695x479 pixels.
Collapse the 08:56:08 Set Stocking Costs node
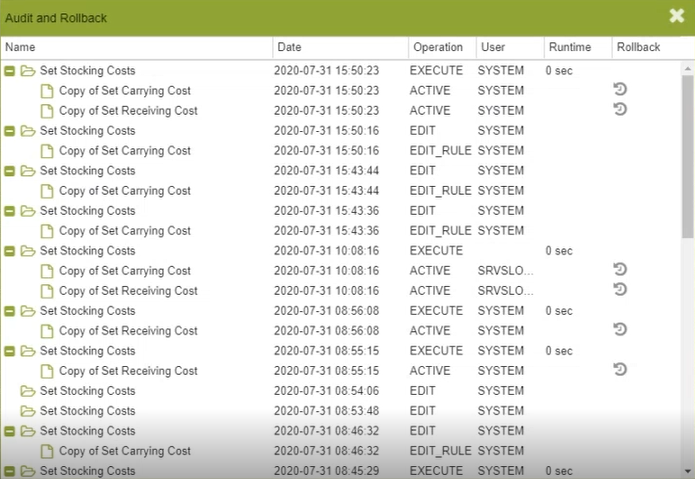tap(10, 311)
